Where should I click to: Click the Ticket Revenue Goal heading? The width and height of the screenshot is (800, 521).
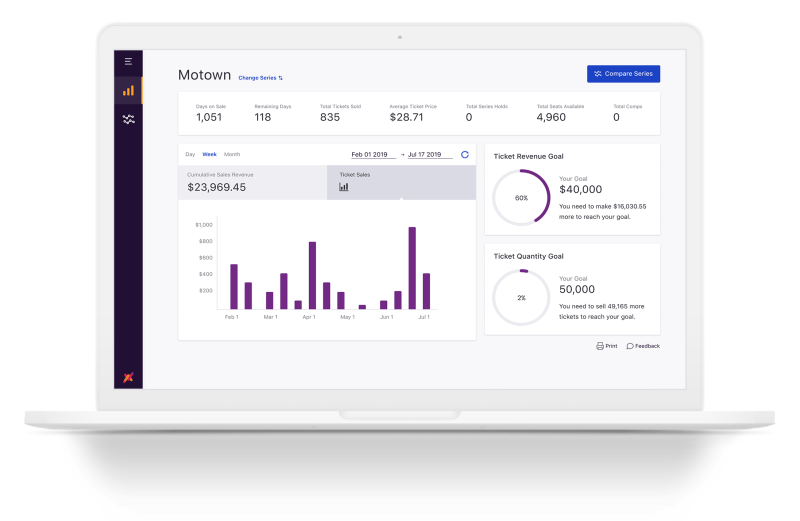tap(529, 156)
